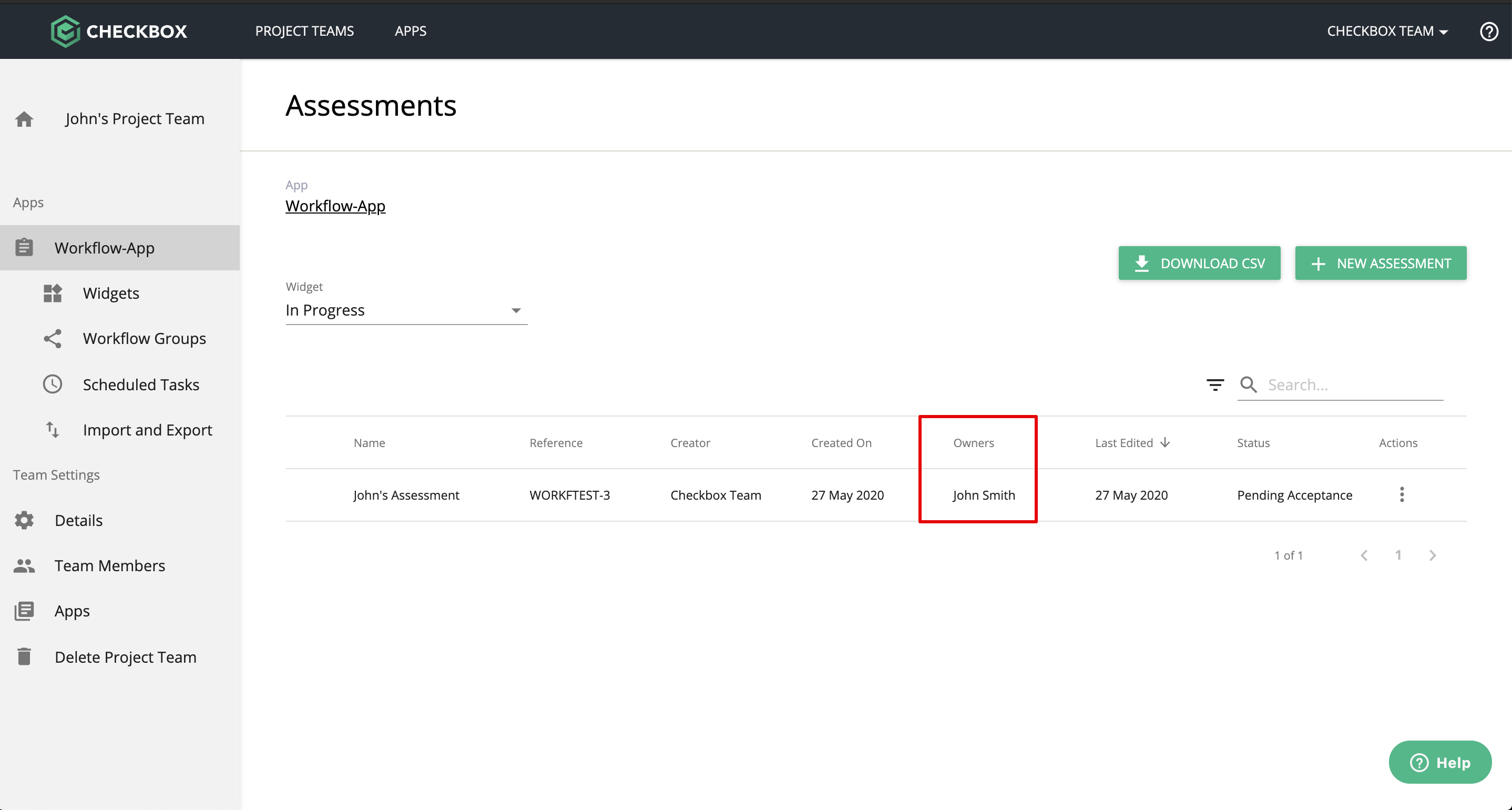Click the share icon for Workflow Groups

[x=53, y=338]
